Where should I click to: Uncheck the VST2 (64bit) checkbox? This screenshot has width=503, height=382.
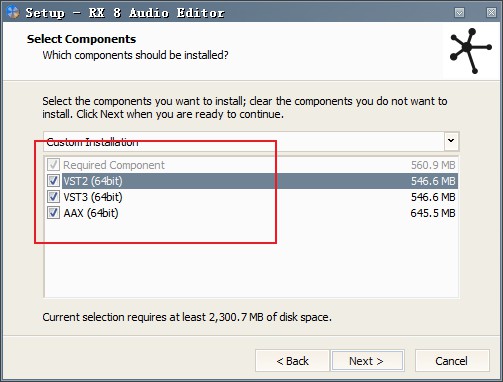(53, 181)
